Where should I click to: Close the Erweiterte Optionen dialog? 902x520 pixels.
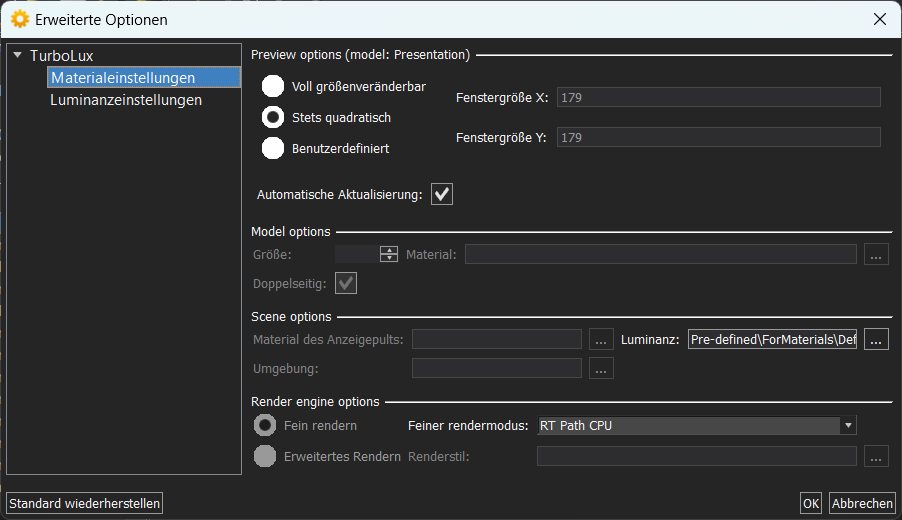tap(880, 19)
